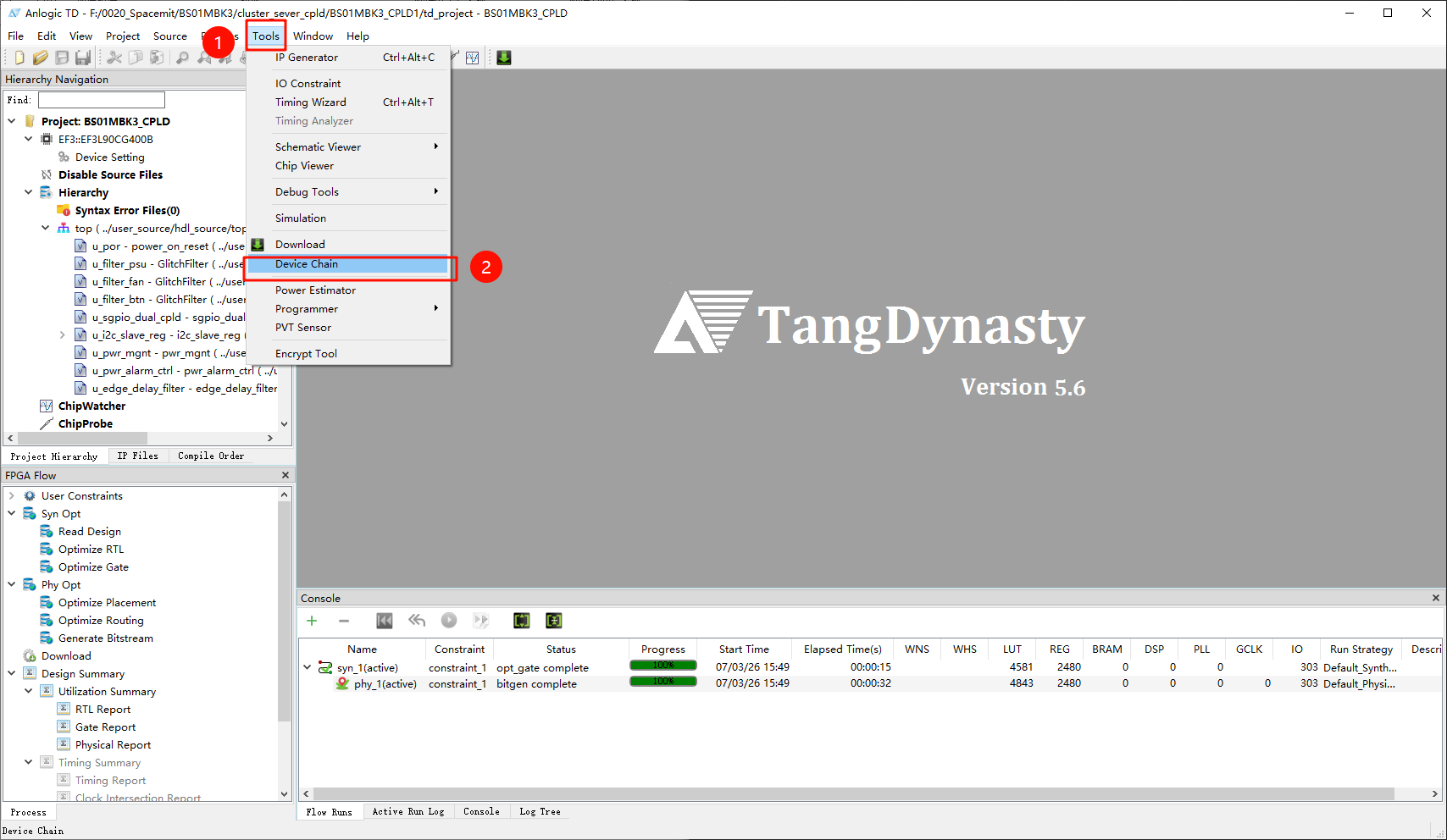Close the FPGA Flow panel
The width and height of the screenshot is (1447, 840).
(286, 475)
